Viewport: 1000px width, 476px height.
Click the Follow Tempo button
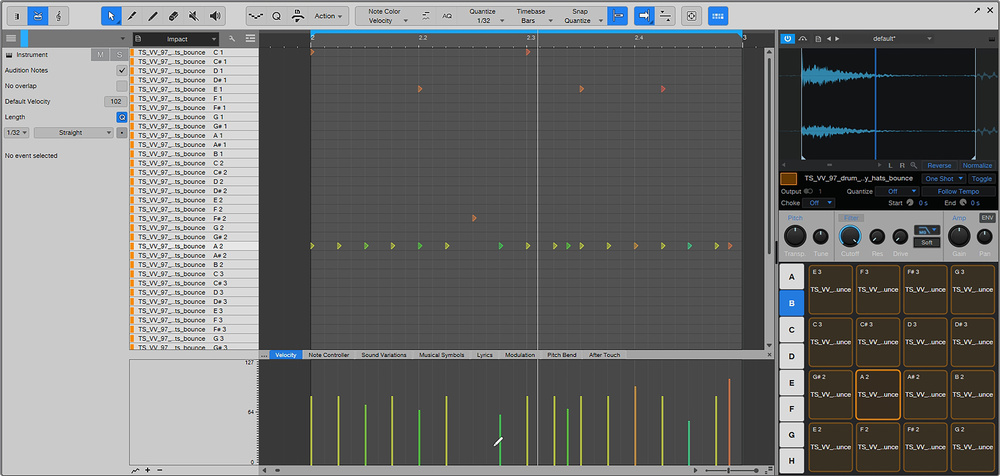tap(959, 191)
